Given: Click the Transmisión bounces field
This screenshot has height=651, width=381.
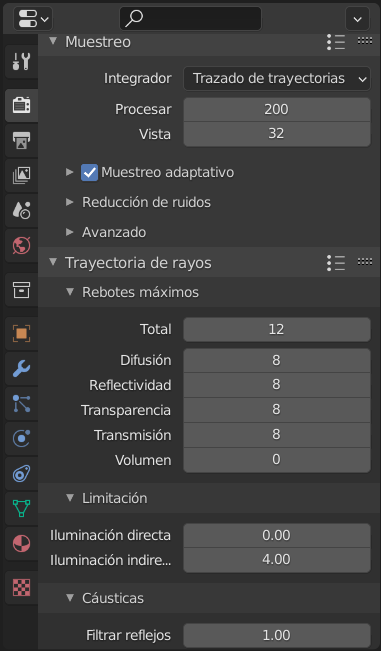Looking at the screenshot, I should [277, 435].
